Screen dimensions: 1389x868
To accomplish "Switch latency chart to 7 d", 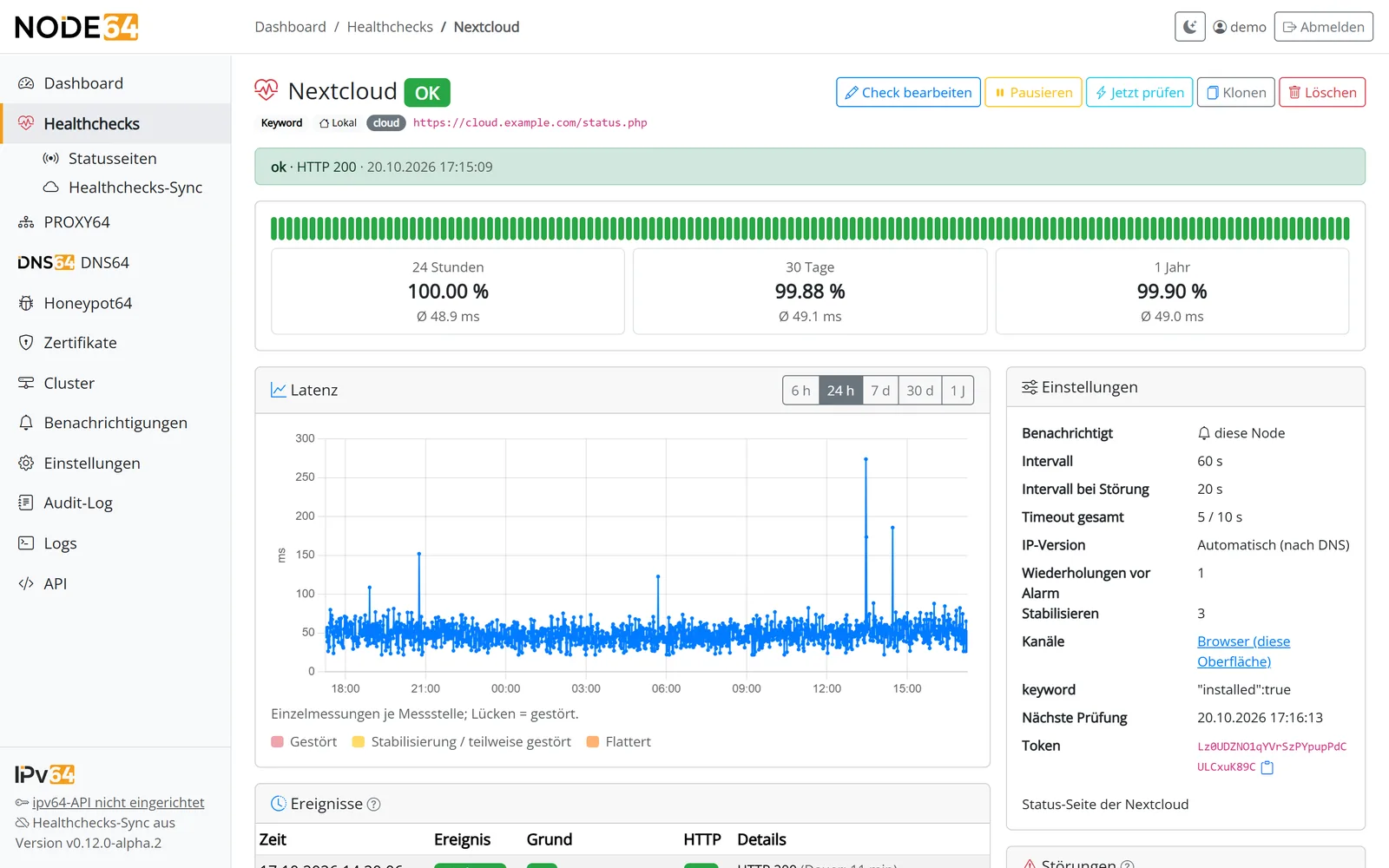I will [880, 391].
